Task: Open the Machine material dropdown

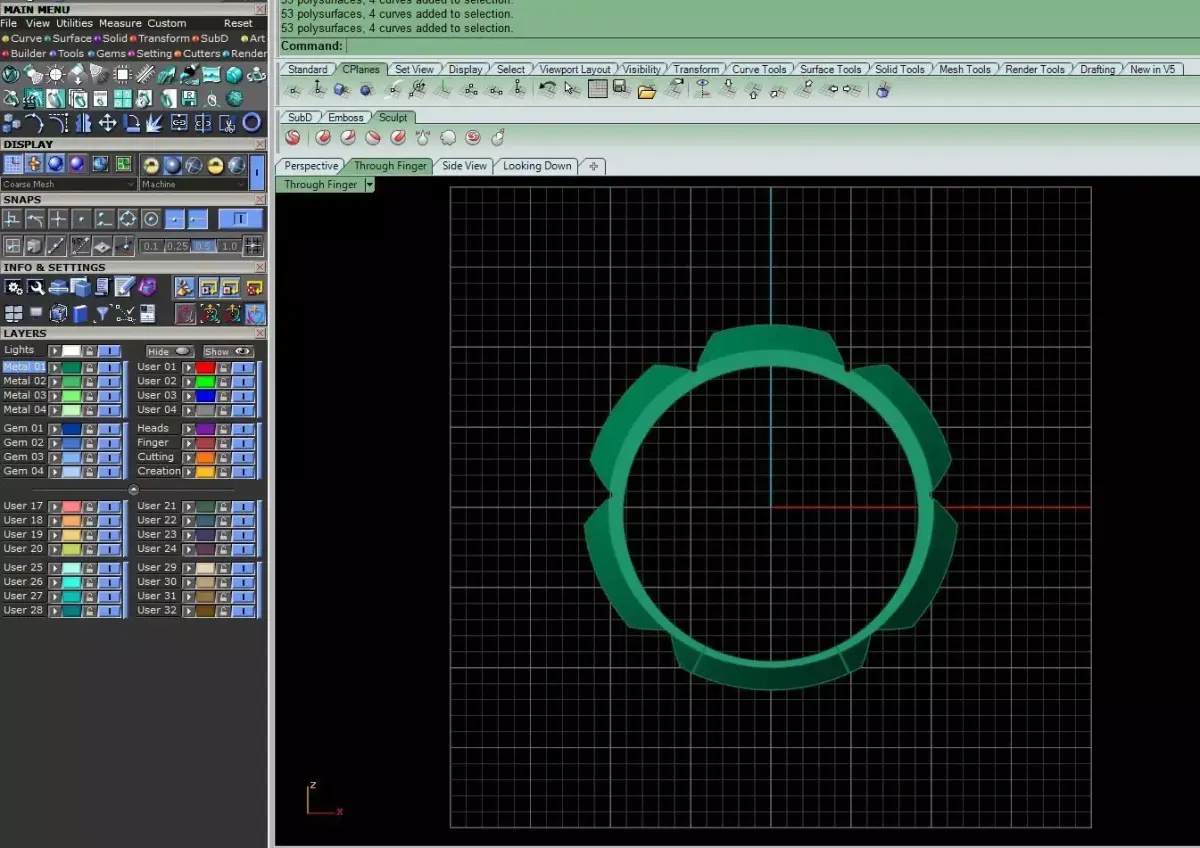Action: 193,184
